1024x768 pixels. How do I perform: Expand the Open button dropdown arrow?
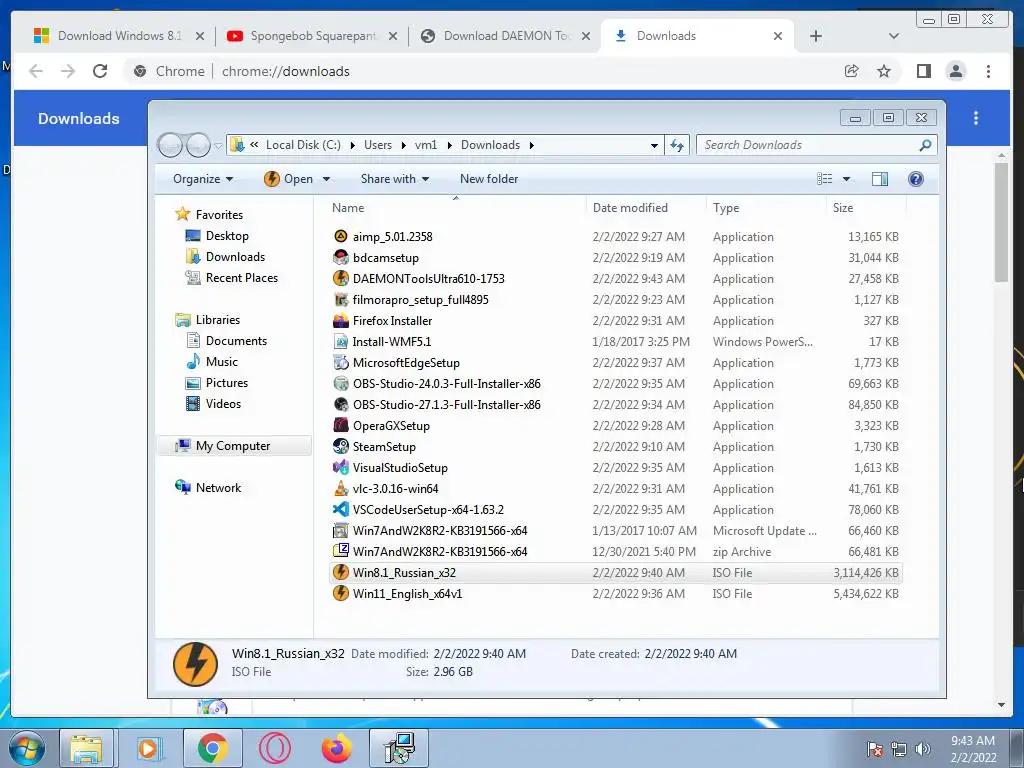point(326,179)
